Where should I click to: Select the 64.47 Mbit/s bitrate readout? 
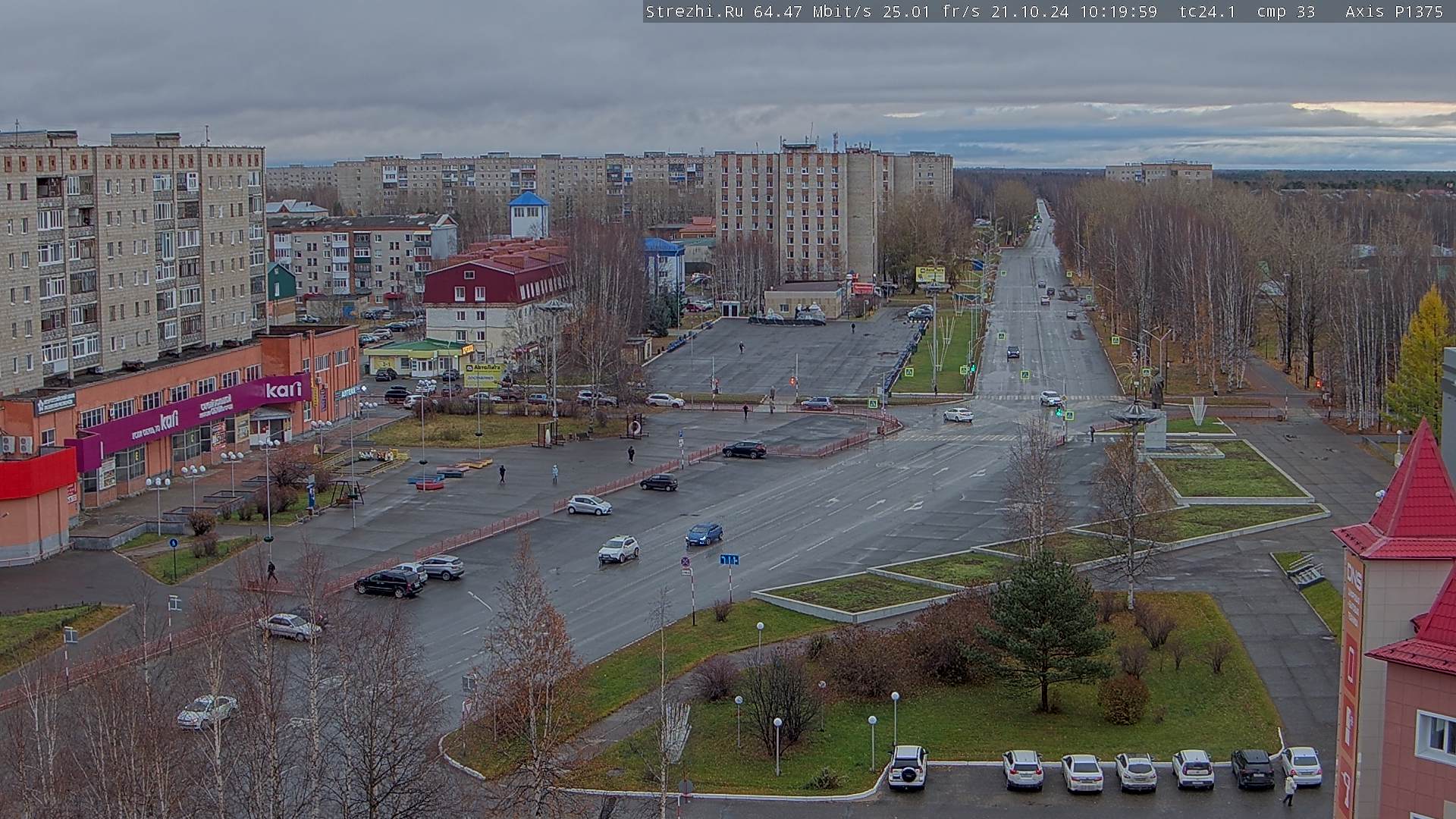pyautogui.click(x=812, y=11)
